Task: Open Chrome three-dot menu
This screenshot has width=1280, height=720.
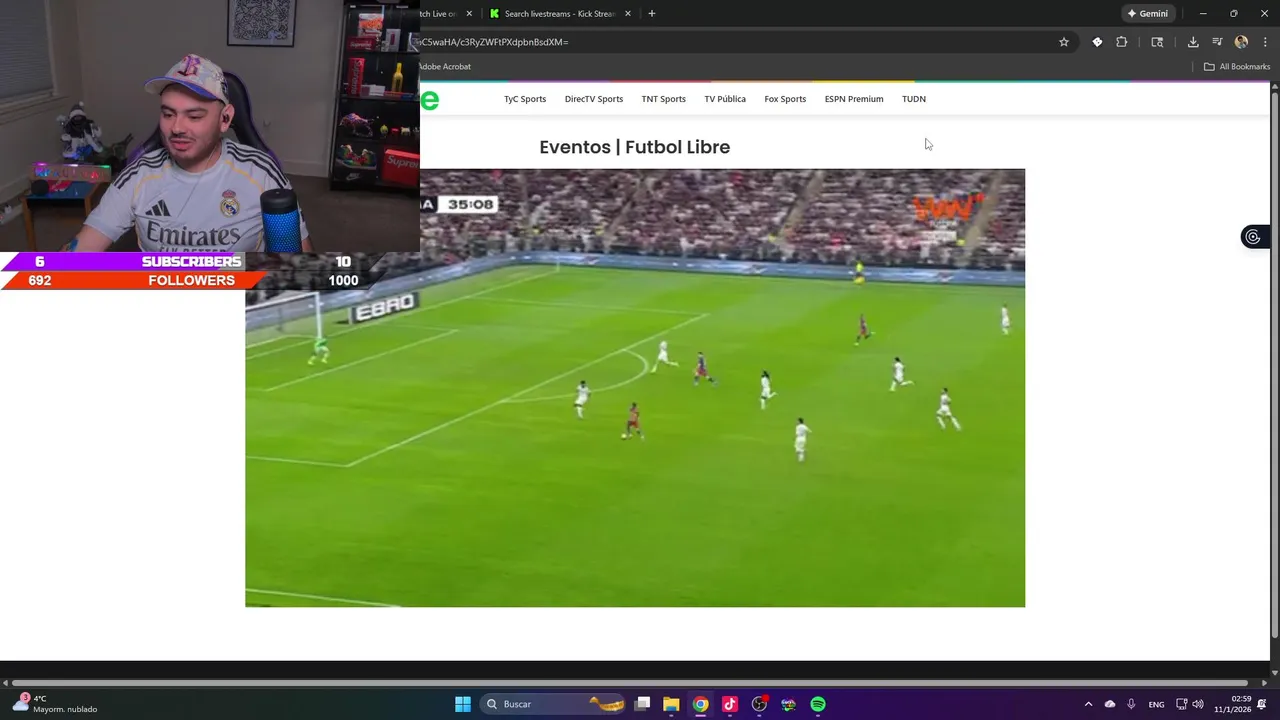Action: click(x=1265, y=42)
